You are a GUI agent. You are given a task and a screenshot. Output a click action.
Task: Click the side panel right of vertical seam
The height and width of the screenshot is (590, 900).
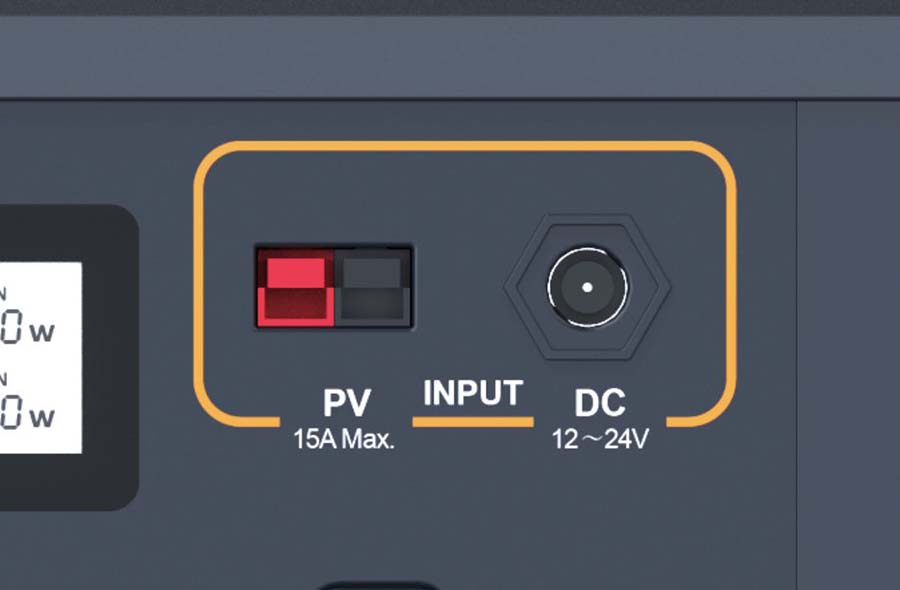[848, 346]
